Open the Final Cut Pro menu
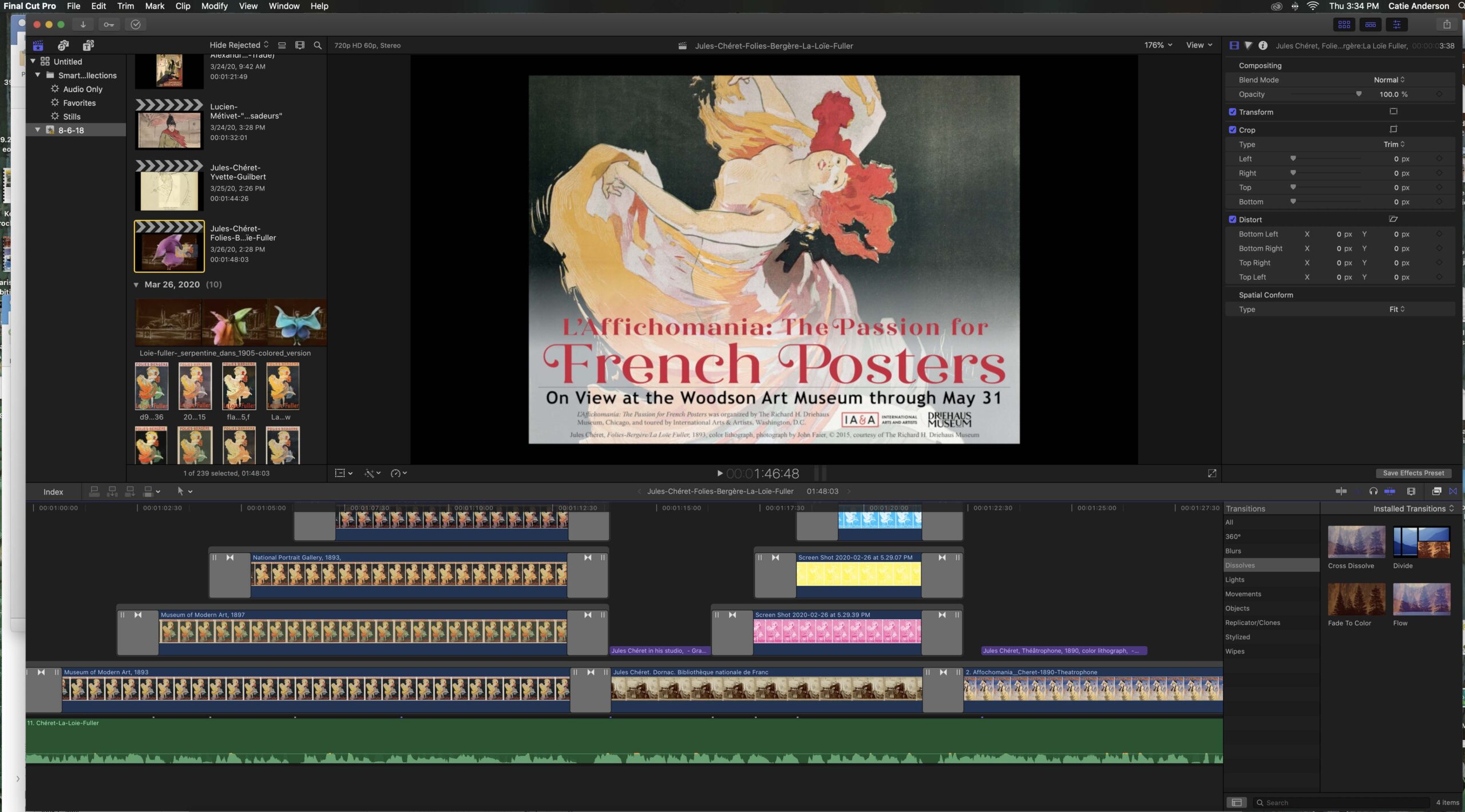Image resolution: width=1465 pixels, height=812 pixels. (x=30, y=6)
